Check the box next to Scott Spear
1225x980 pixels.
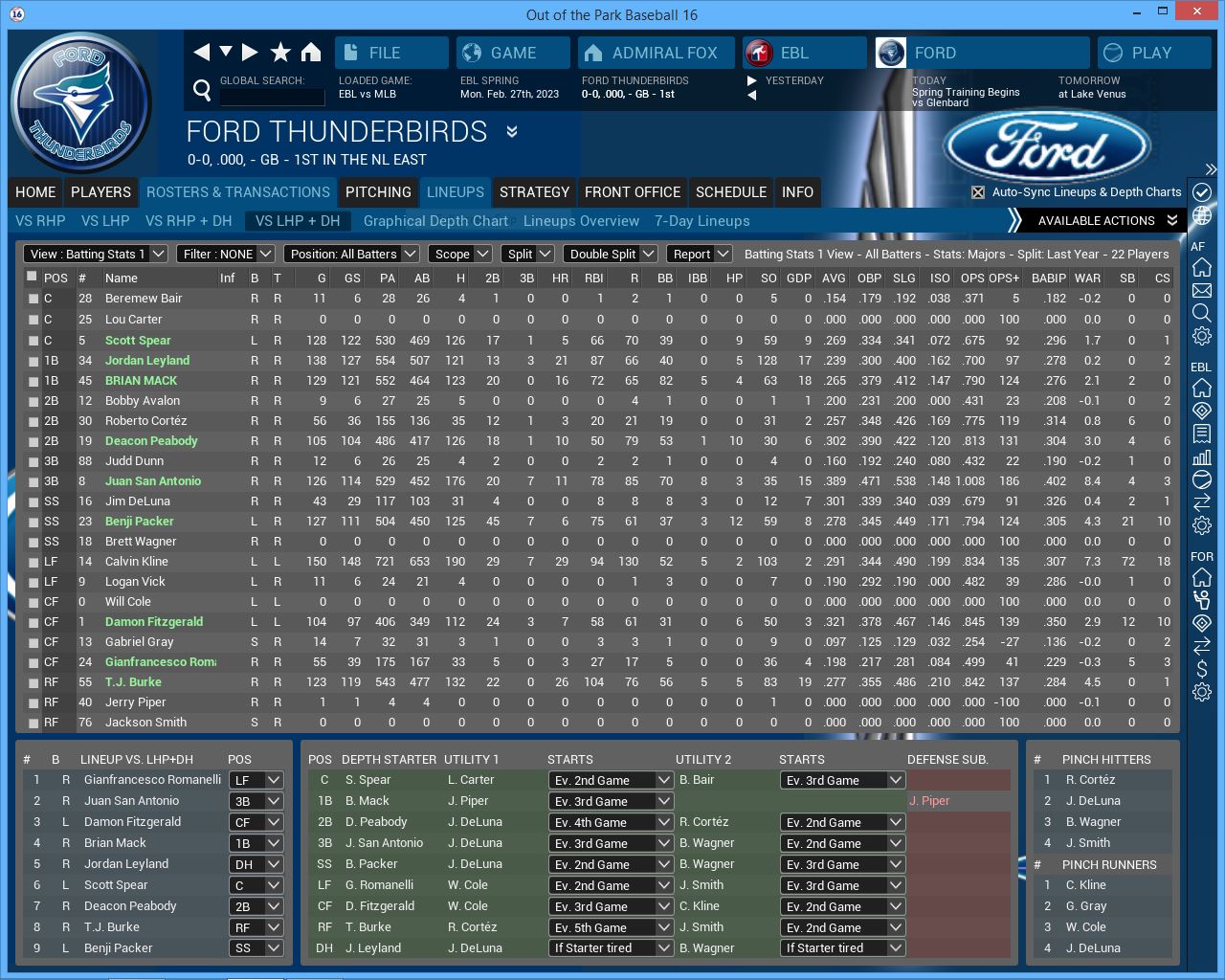click(x=33, y=341)
